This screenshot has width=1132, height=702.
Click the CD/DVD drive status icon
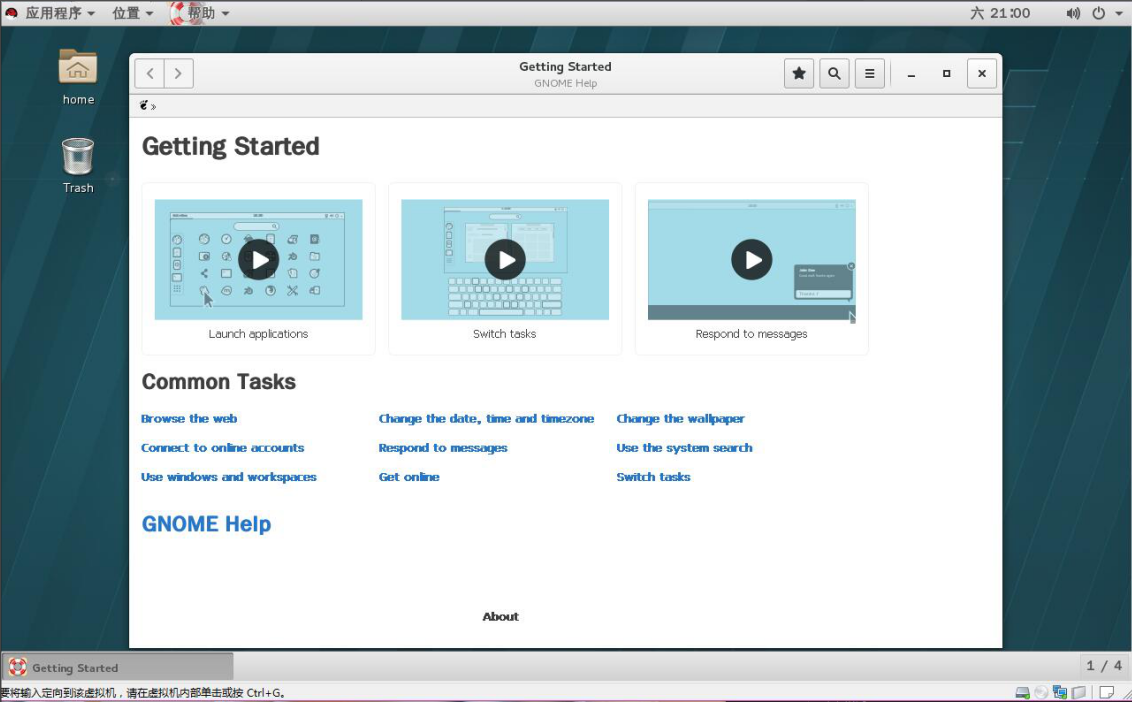[x=1041, y=692]
